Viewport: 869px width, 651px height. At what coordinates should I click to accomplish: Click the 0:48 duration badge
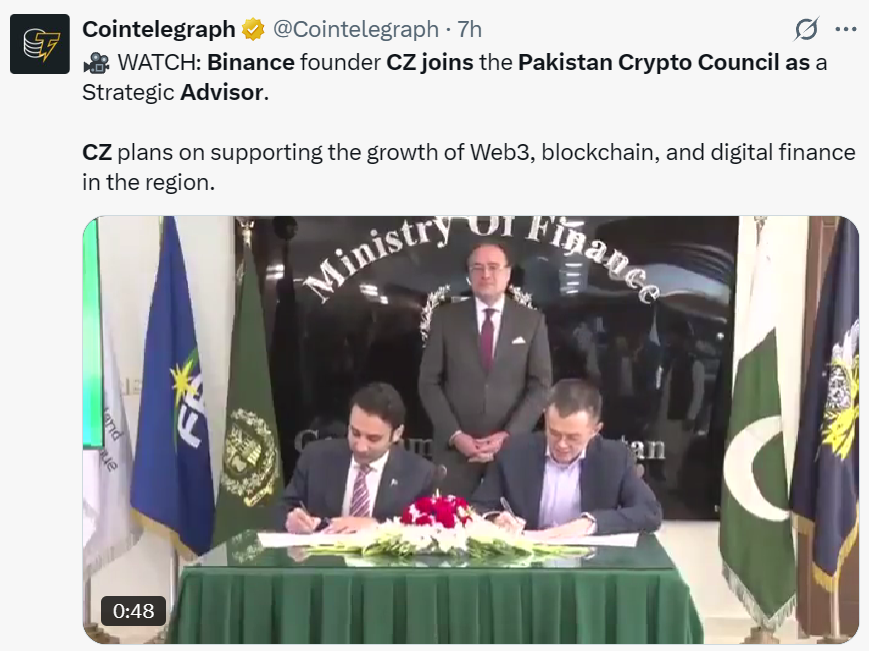click(134, 611)
